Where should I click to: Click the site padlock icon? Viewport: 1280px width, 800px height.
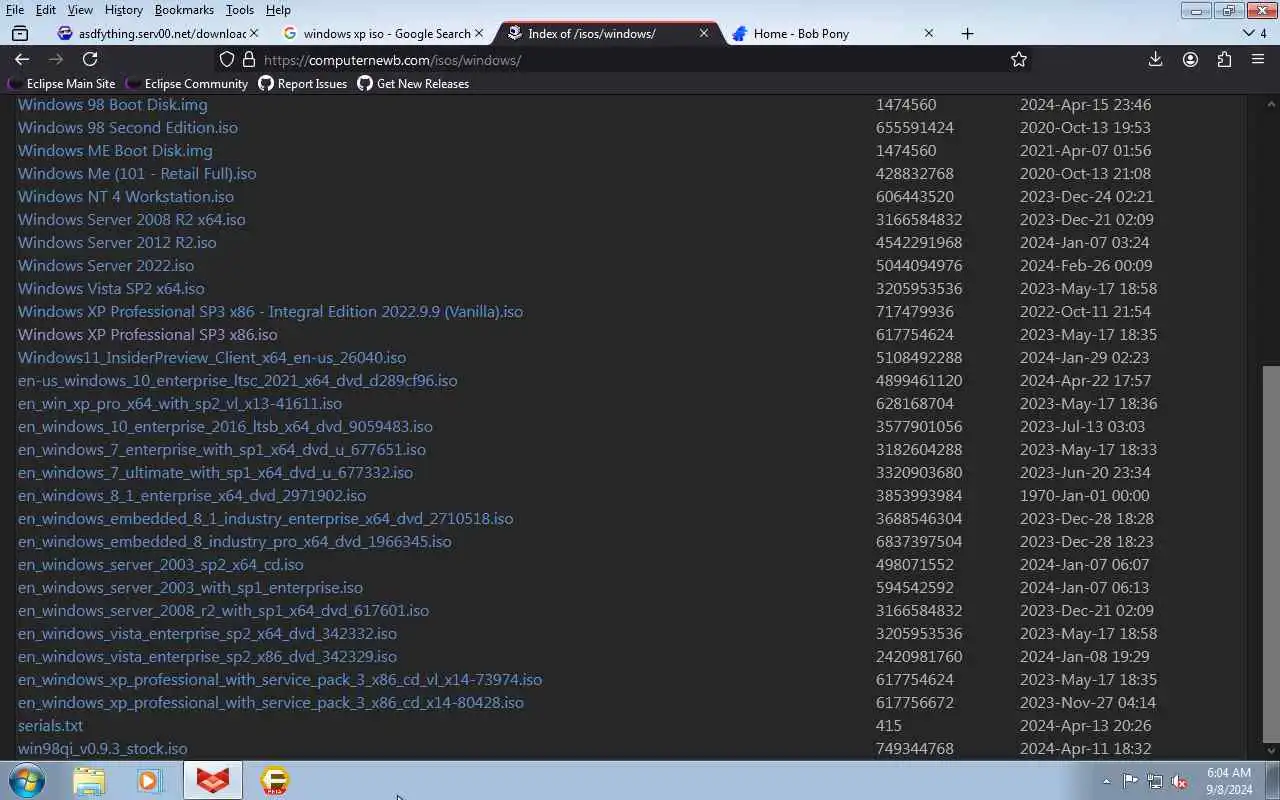[x=249, y=59]
